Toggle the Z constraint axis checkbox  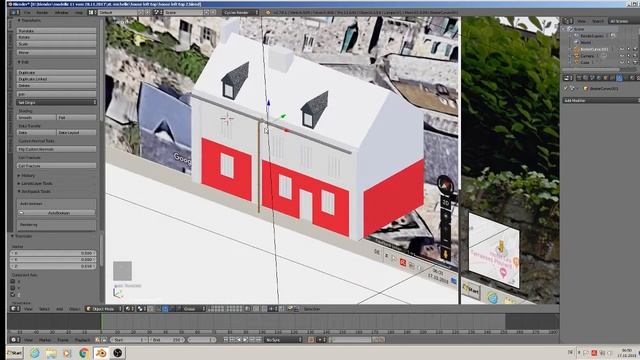[x=13, y=294]
